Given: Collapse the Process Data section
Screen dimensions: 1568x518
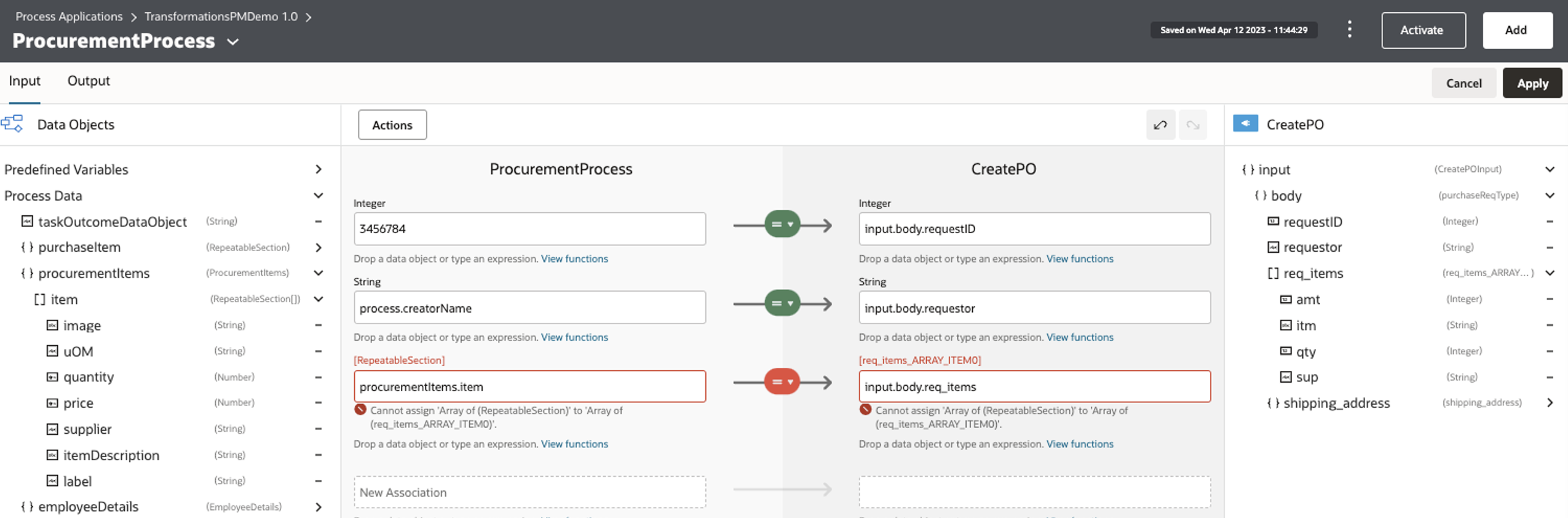Looking at the screenshot, I should pos(319,196).
